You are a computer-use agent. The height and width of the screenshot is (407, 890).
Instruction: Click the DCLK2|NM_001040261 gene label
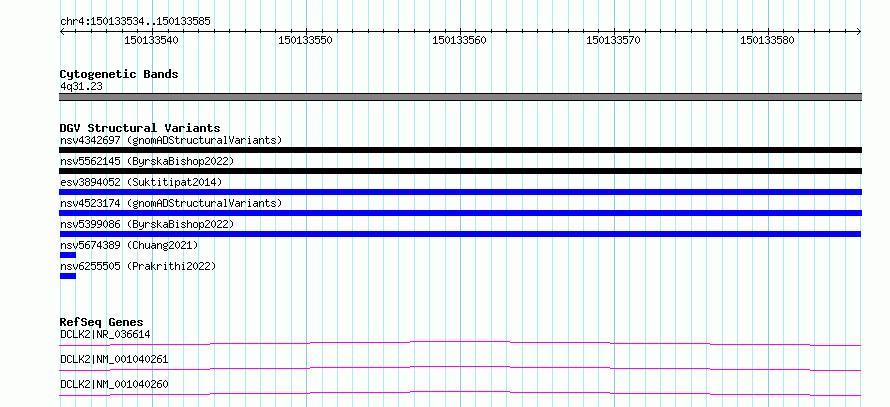114,359
